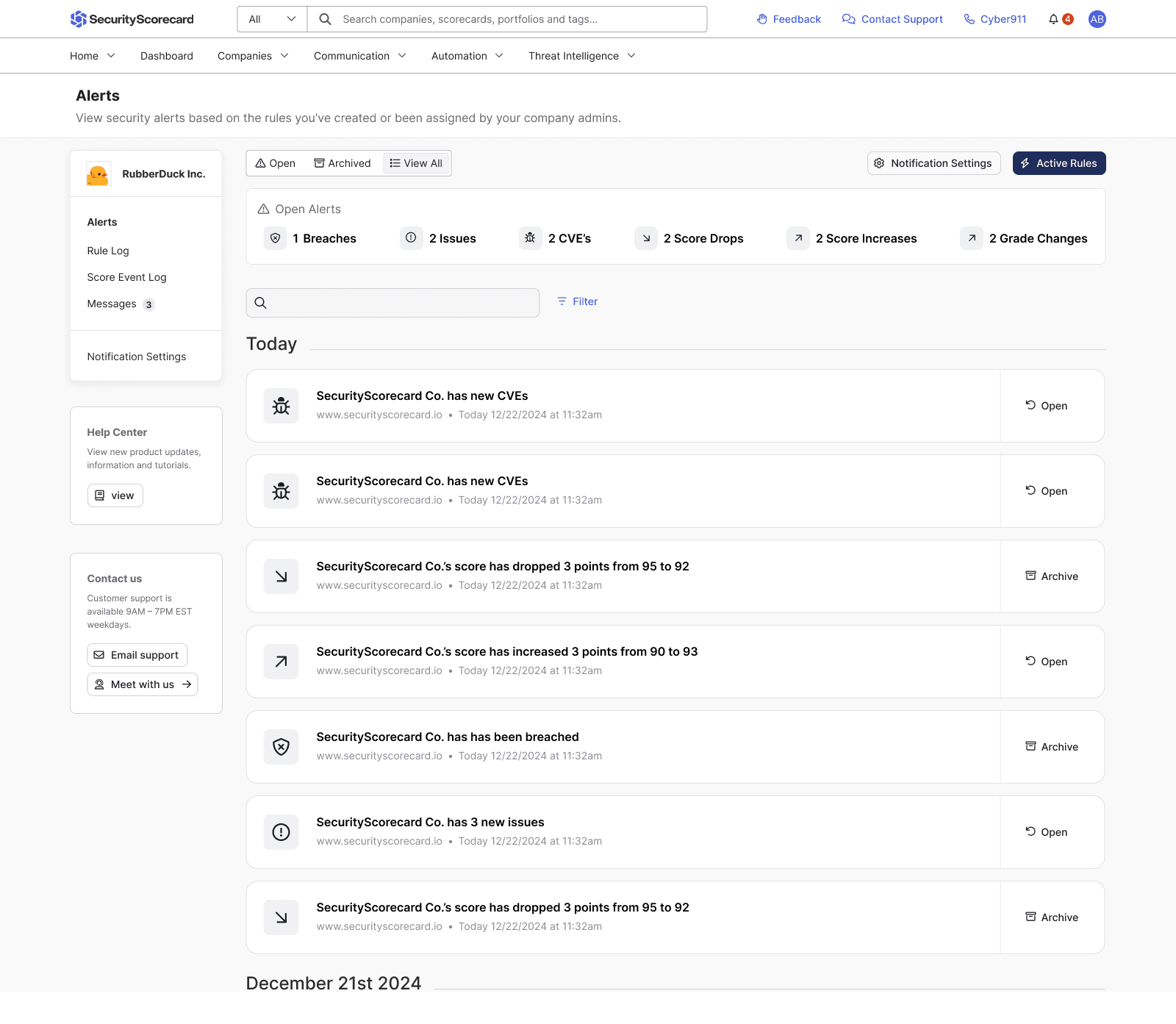Viewport: 1176px width, 1024px height.
Task: Click the RubberDuck Inc. duck logo
Action: pyautogui.click(x=98, y=174)
